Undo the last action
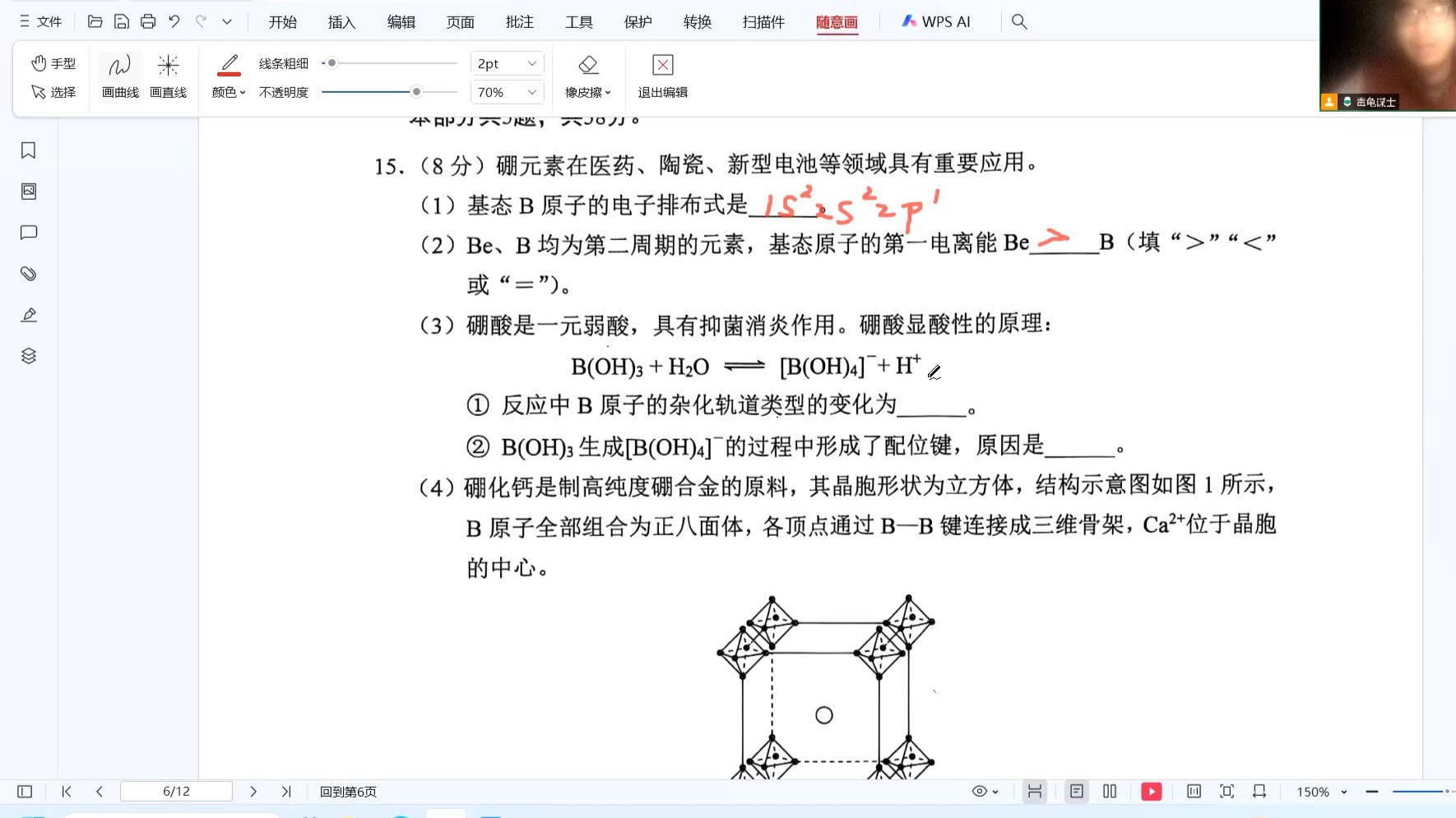 point(174,21)
